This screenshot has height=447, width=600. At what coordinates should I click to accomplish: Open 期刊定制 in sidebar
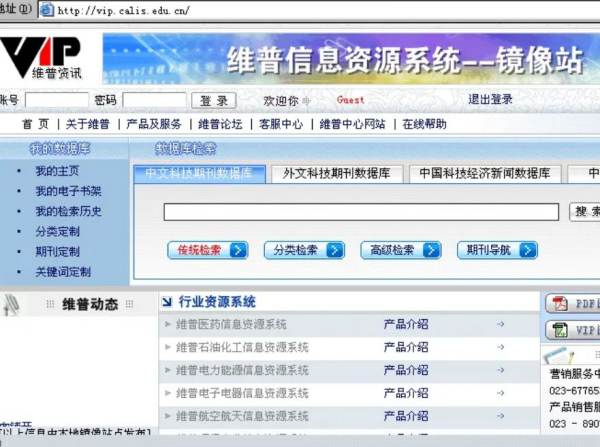(x=57, y=252)
